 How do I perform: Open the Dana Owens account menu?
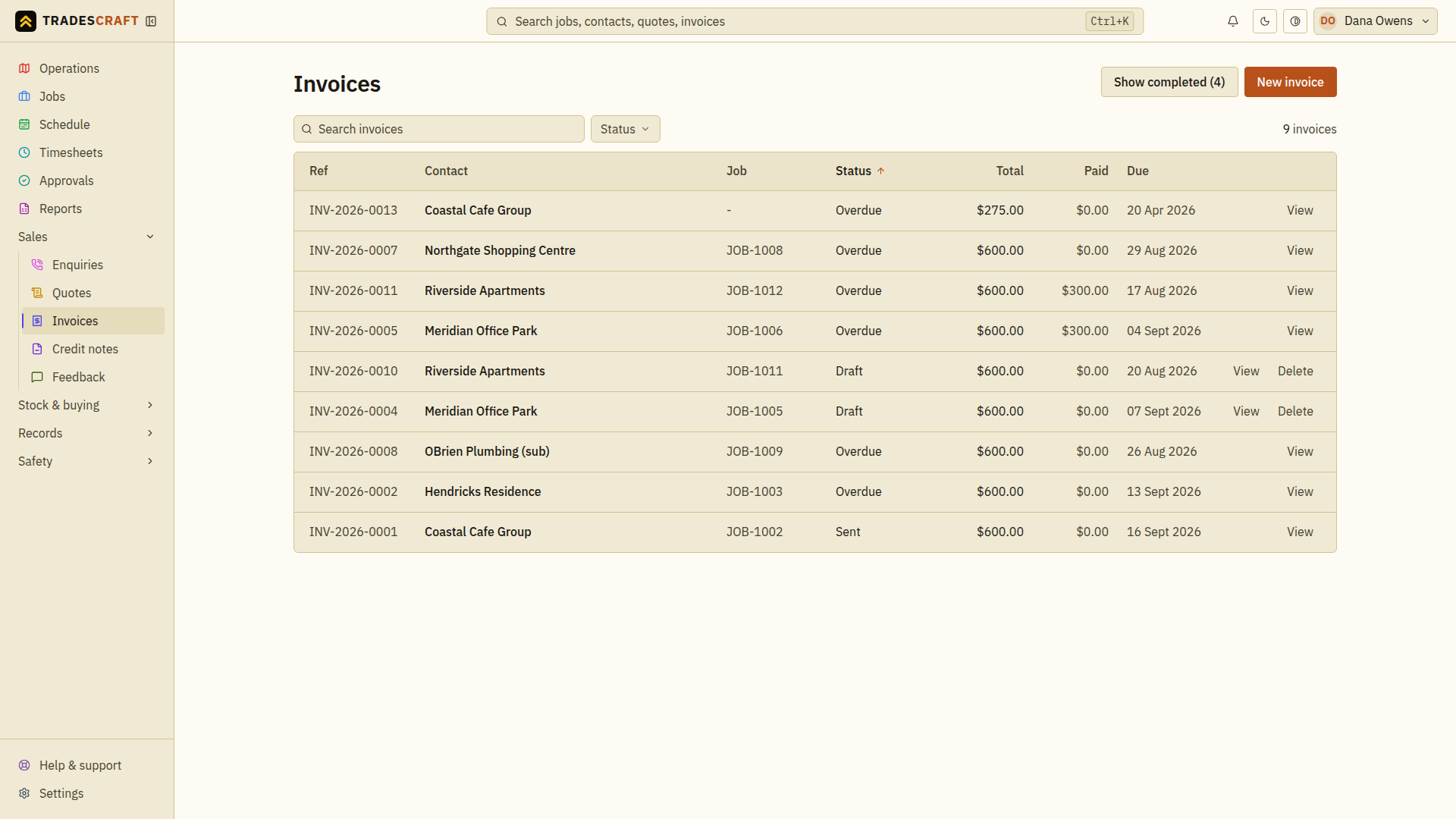point(1376,21)
